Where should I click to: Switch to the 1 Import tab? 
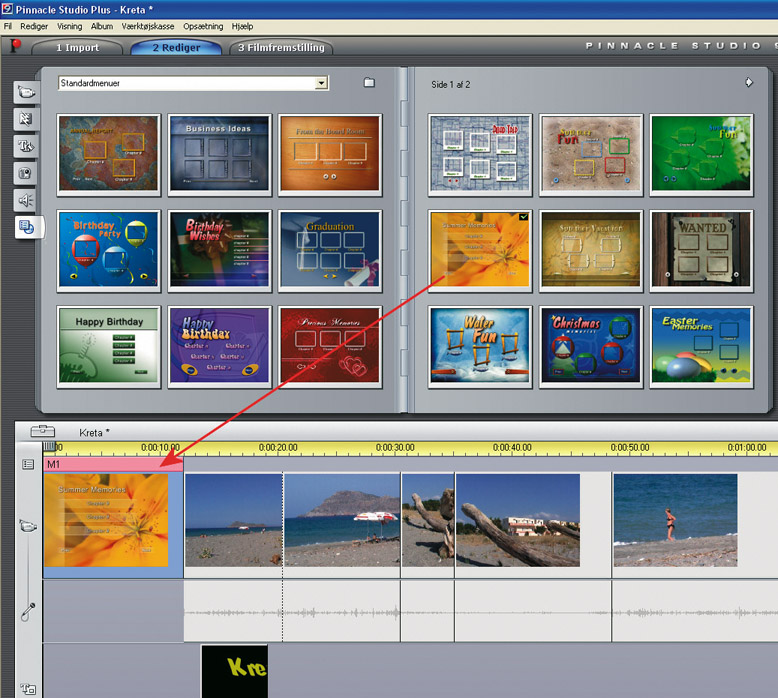[77, 47]
